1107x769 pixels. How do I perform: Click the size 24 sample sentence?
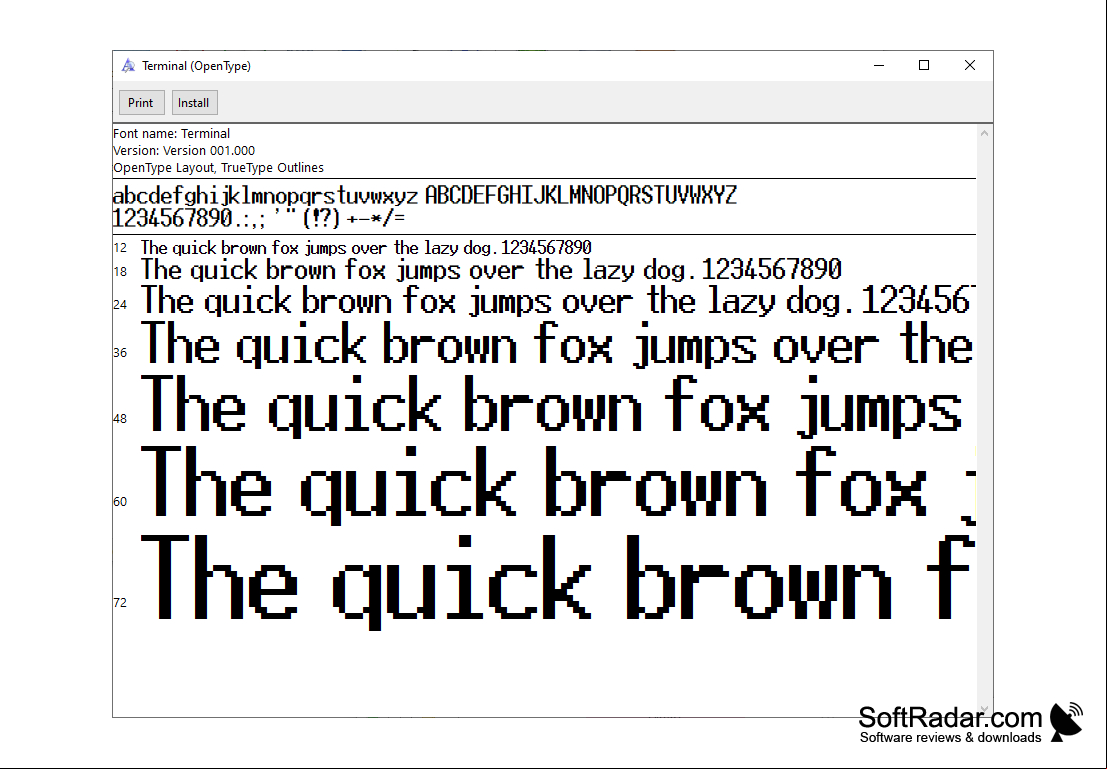[x=558, y=302]
